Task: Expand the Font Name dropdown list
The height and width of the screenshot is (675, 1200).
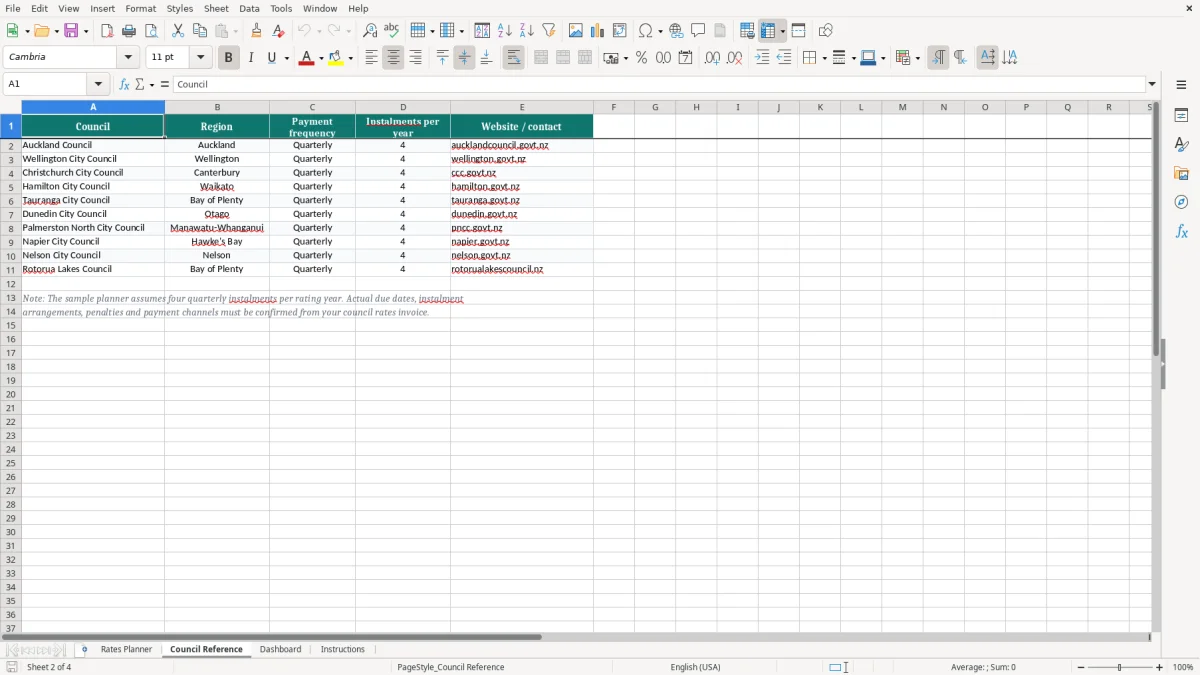Action: (128, 57)
